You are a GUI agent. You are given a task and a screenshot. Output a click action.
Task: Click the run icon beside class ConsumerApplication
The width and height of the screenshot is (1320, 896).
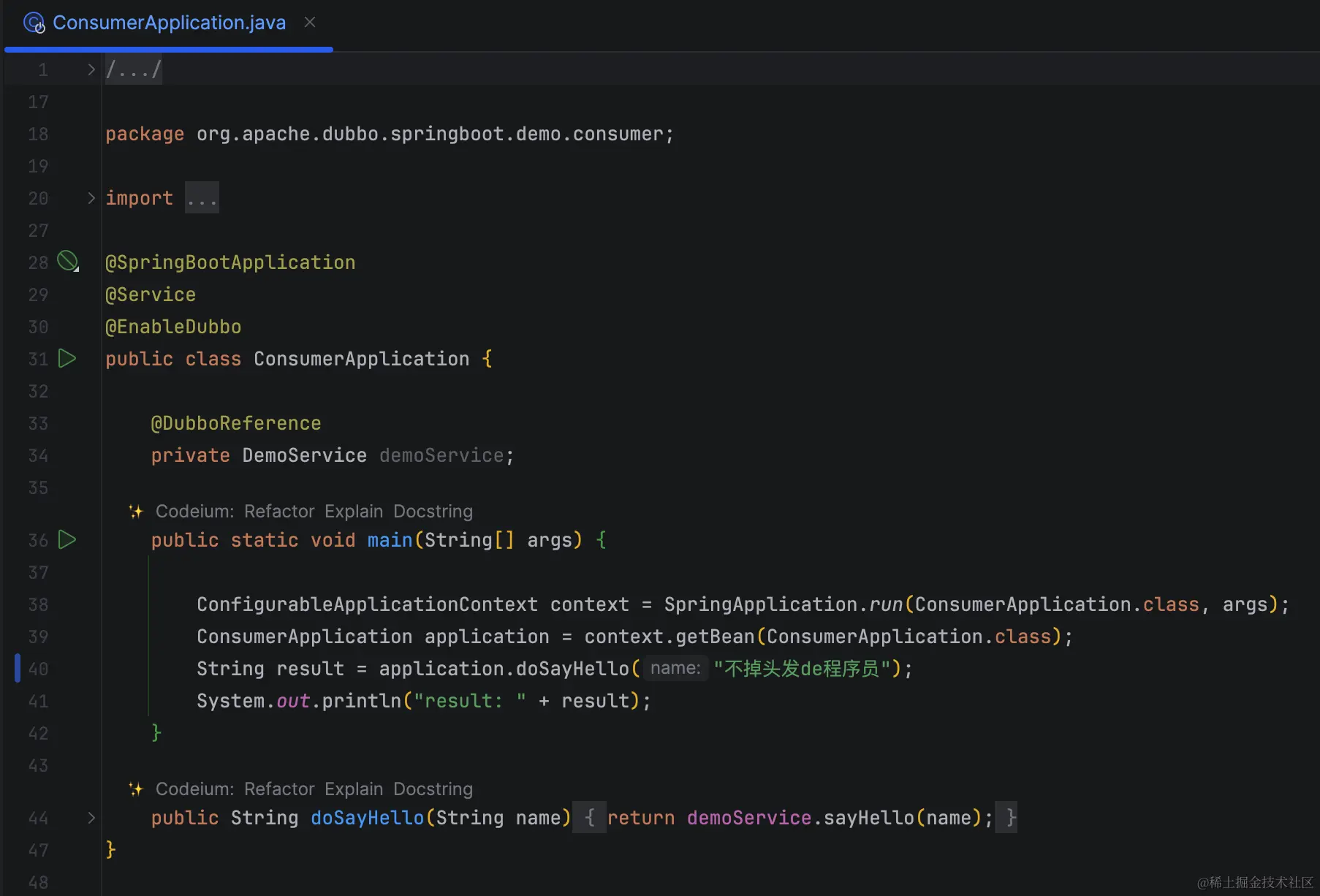coord(67,358)
